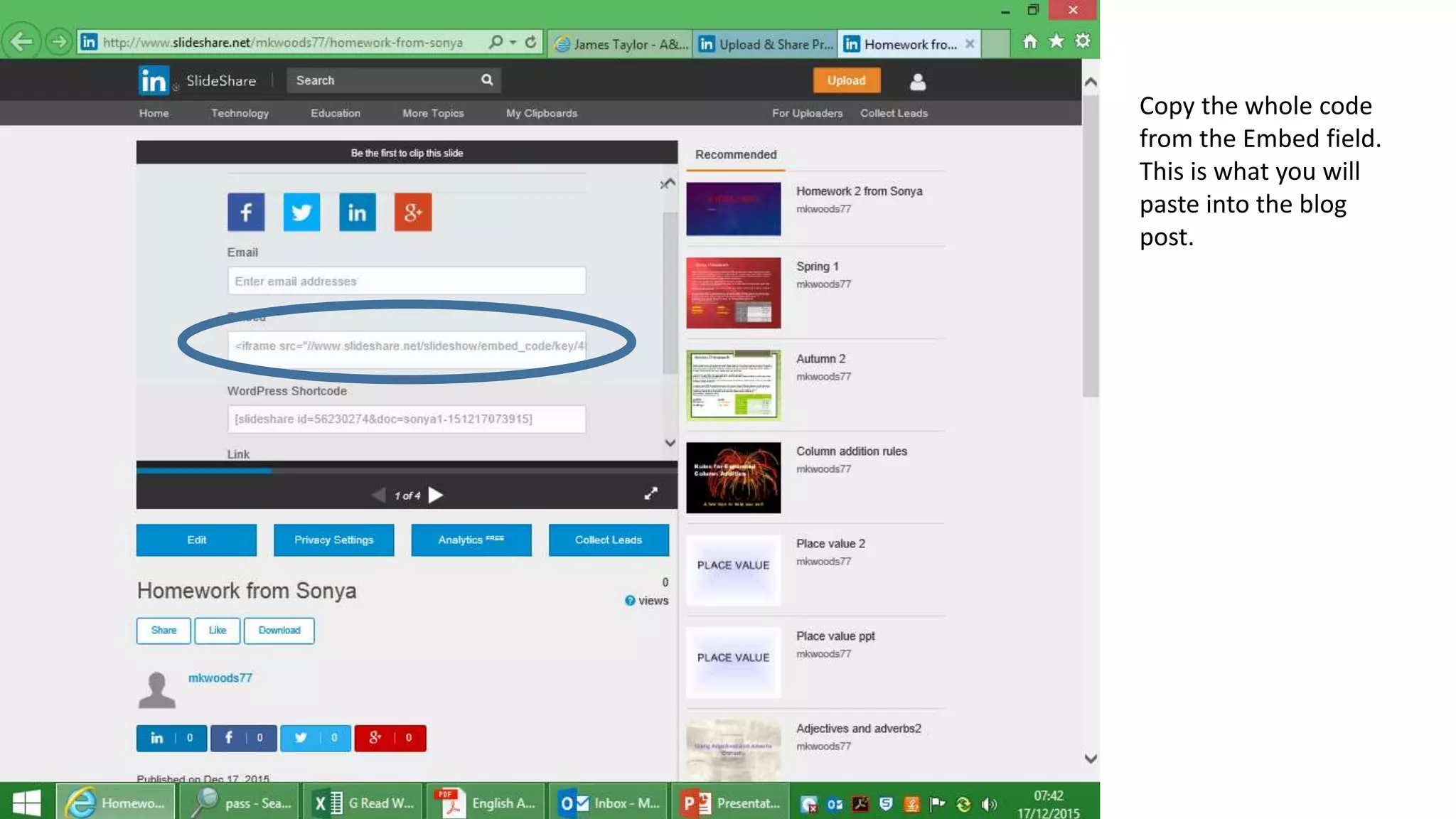Switch to Upload & Share browser tab
Image resolution: width=1456 pixels, height=819 pixels.
766,45
